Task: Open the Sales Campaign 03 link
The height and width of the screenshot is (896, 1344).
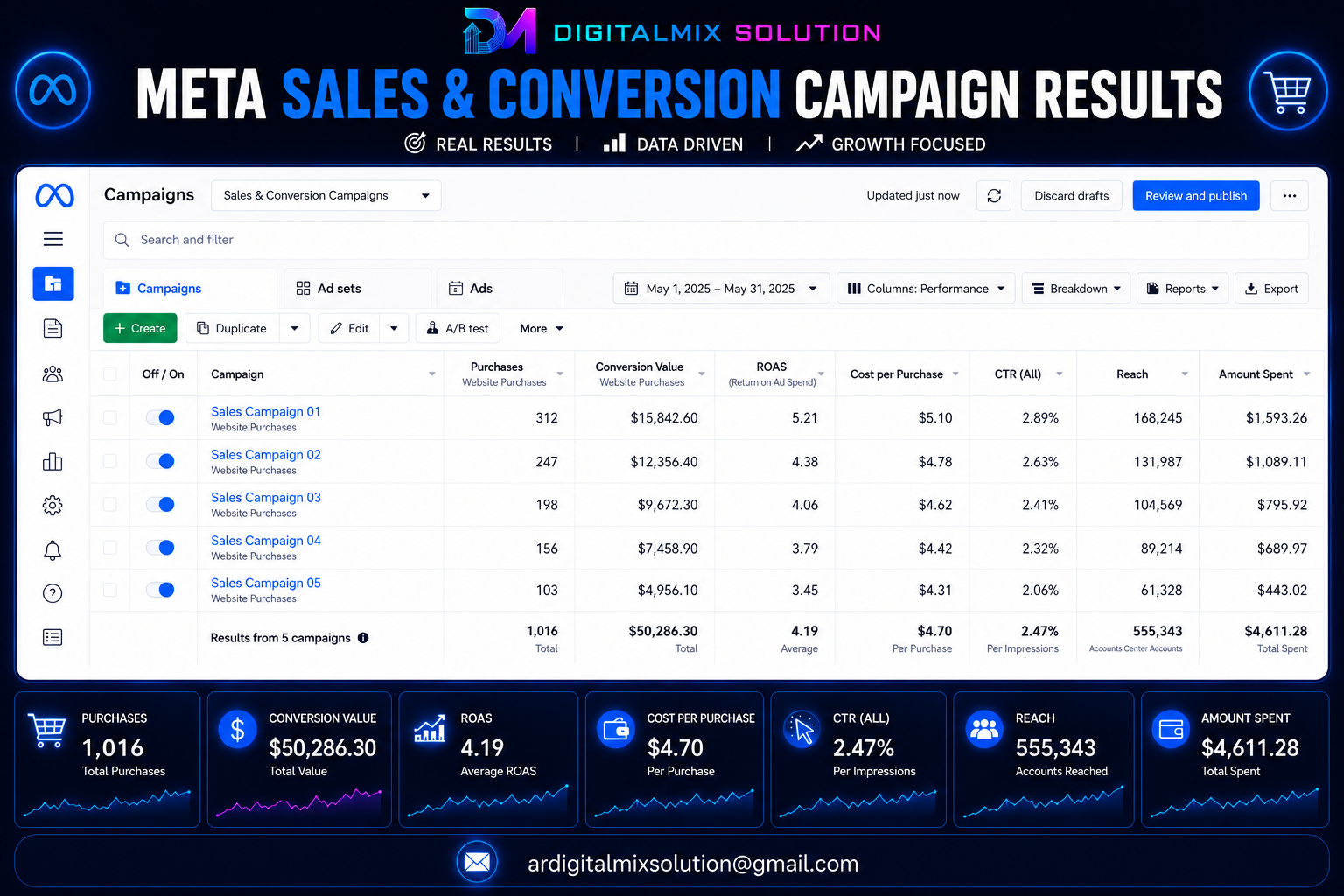Action: (266, 498)
